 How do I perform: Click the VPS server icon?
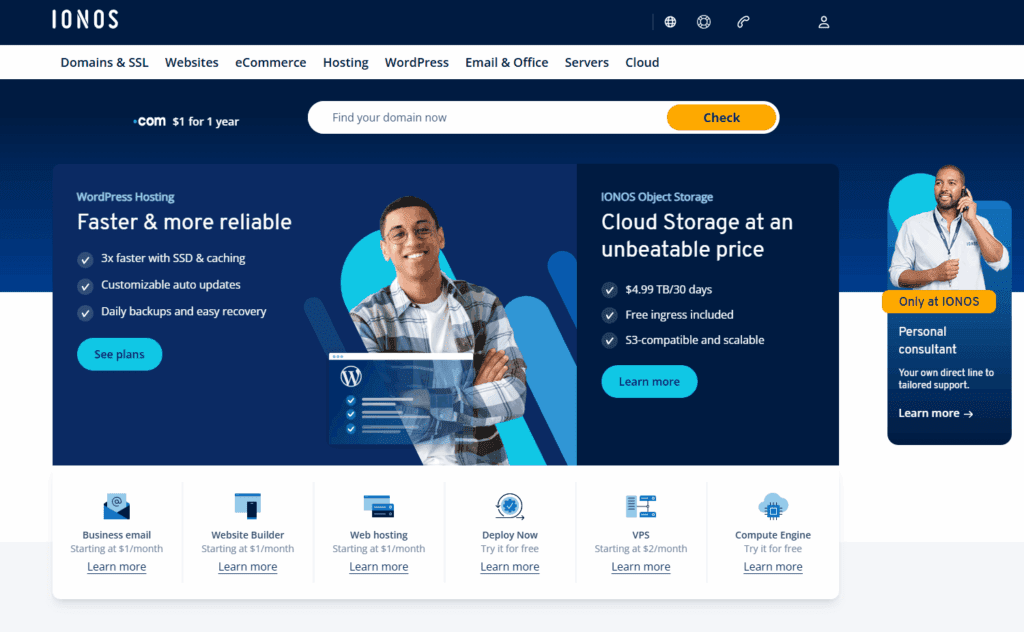641,506
